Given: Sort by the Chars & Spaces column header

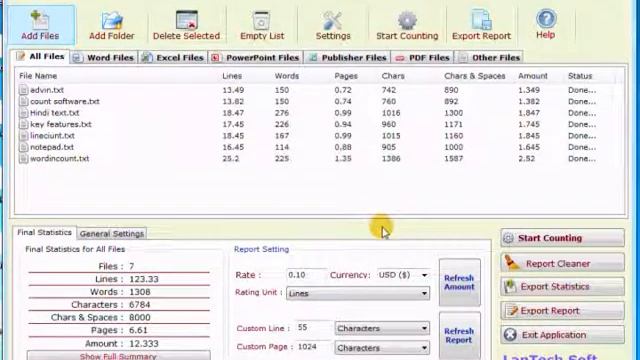Looking at the screenshot, I should click(475, 76).
